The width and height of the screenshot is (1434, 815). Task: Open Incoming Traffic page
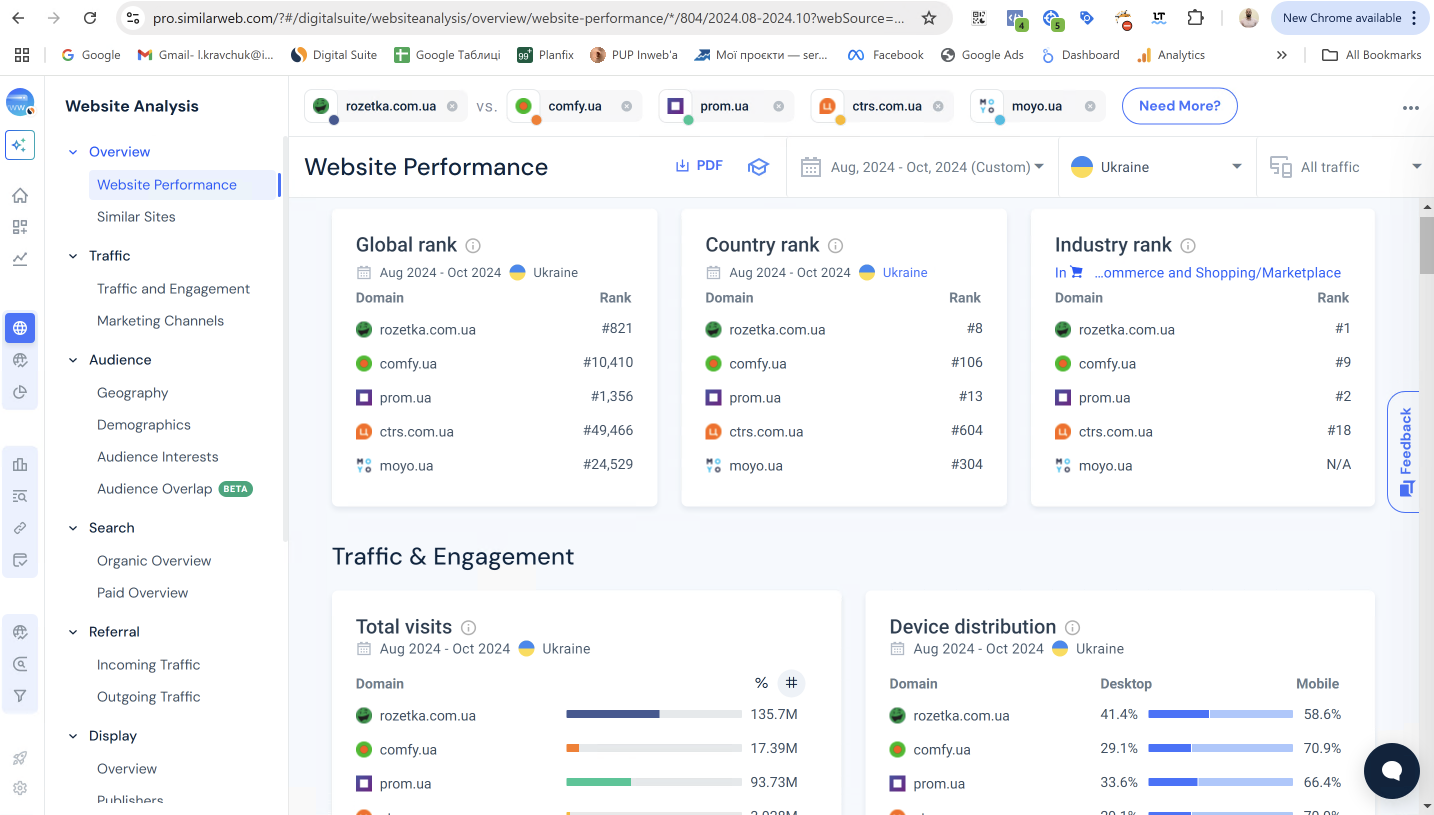tap(148, 665)
